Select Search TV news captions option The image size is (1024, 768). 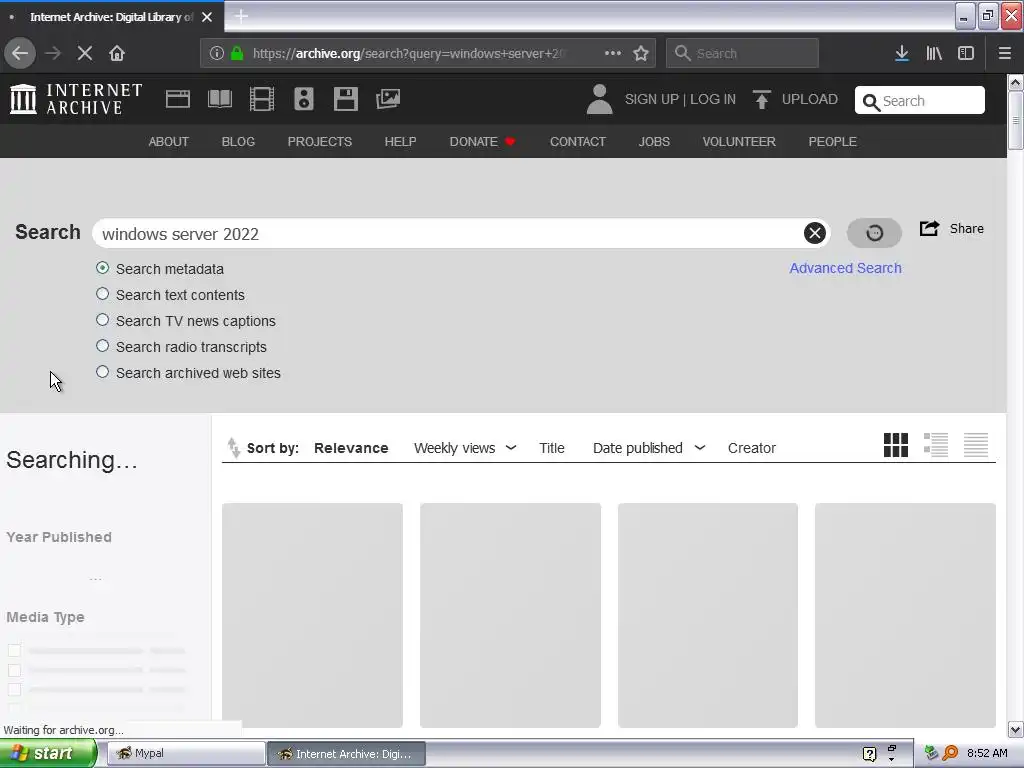point(103,320)
